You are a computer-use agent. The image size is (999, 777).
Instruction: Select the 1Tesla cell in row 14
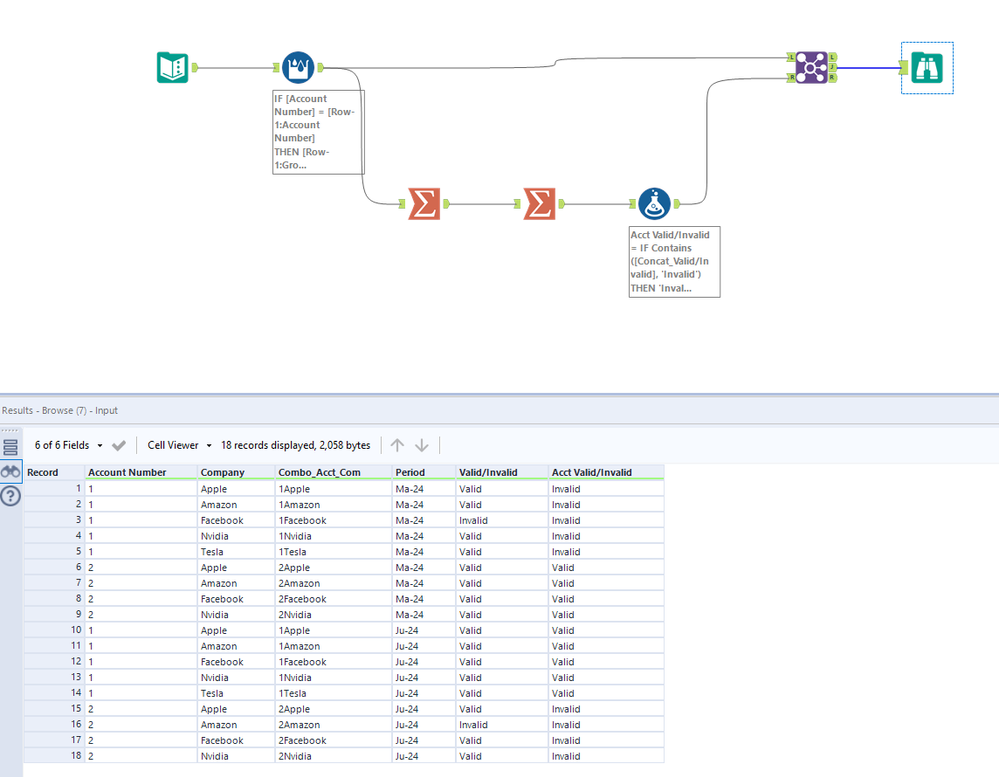[x=334, y=694]
